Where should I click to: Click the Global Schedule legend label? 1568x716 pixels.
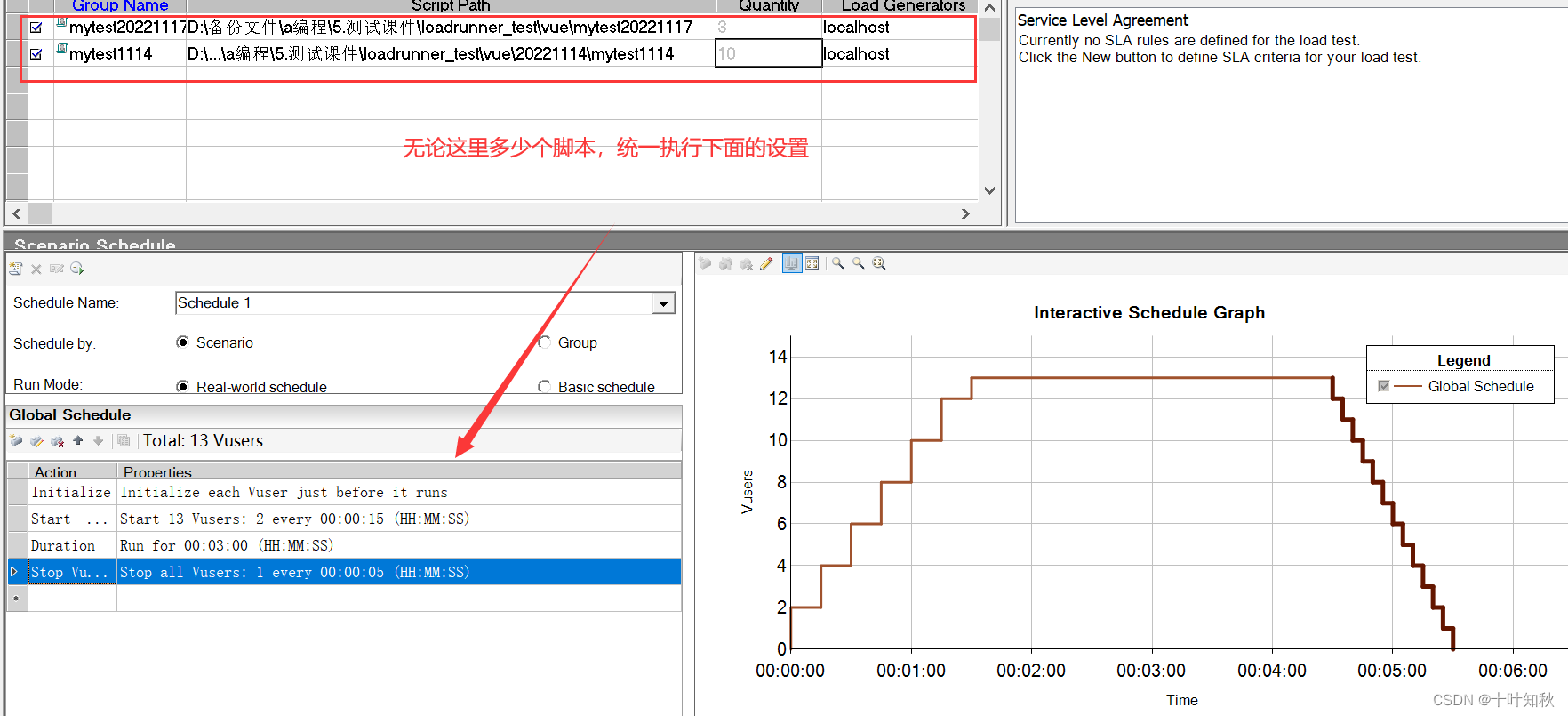[x=1481, y=386]
